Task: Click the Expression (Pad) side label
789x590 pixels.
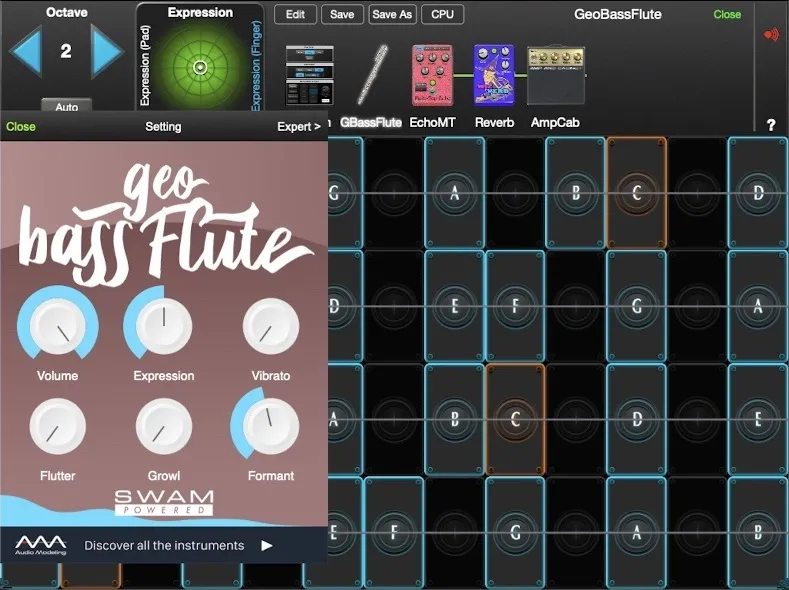Action: [145, 66]
